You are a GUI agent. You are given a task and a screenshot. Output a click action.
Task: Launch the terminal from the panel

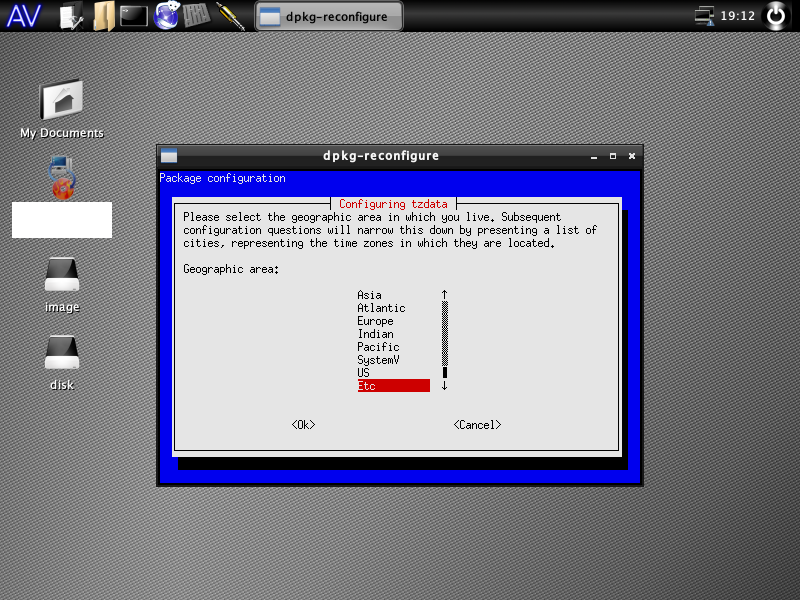click(134, 16)
